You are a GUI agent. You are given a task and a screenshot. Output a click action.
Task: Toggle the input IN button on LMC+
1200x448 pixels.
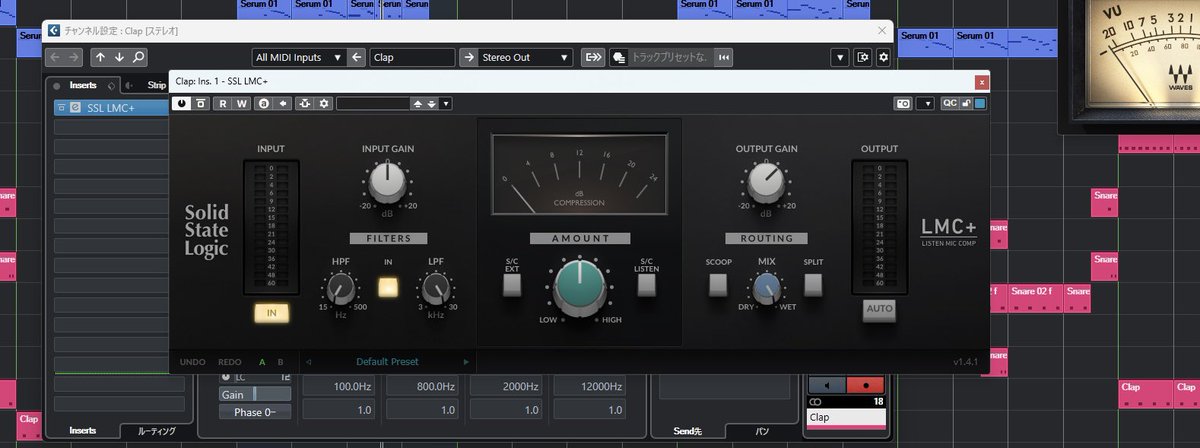(271, 313)
